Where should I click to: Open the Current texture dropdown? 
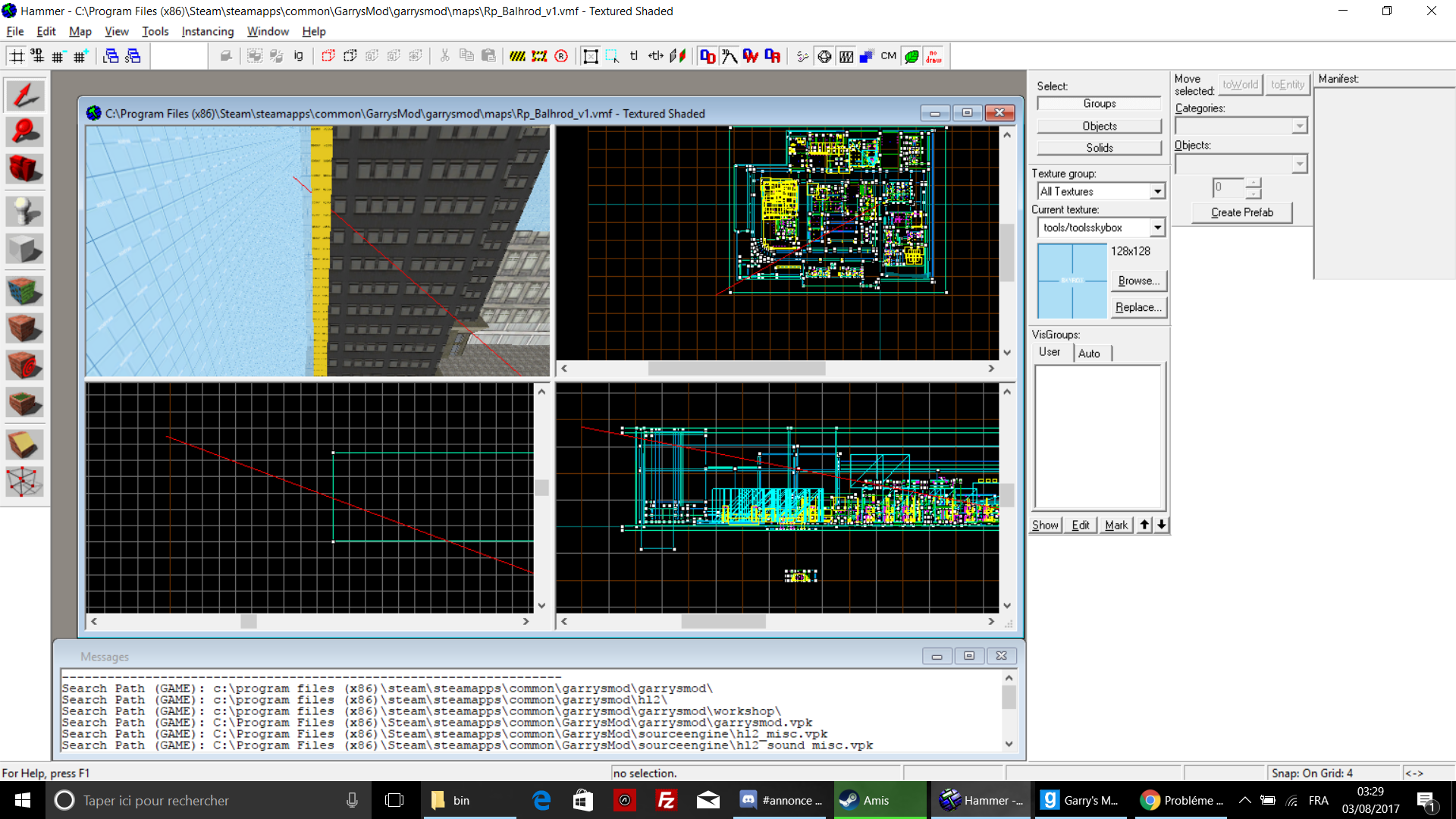pos(1158,227)
